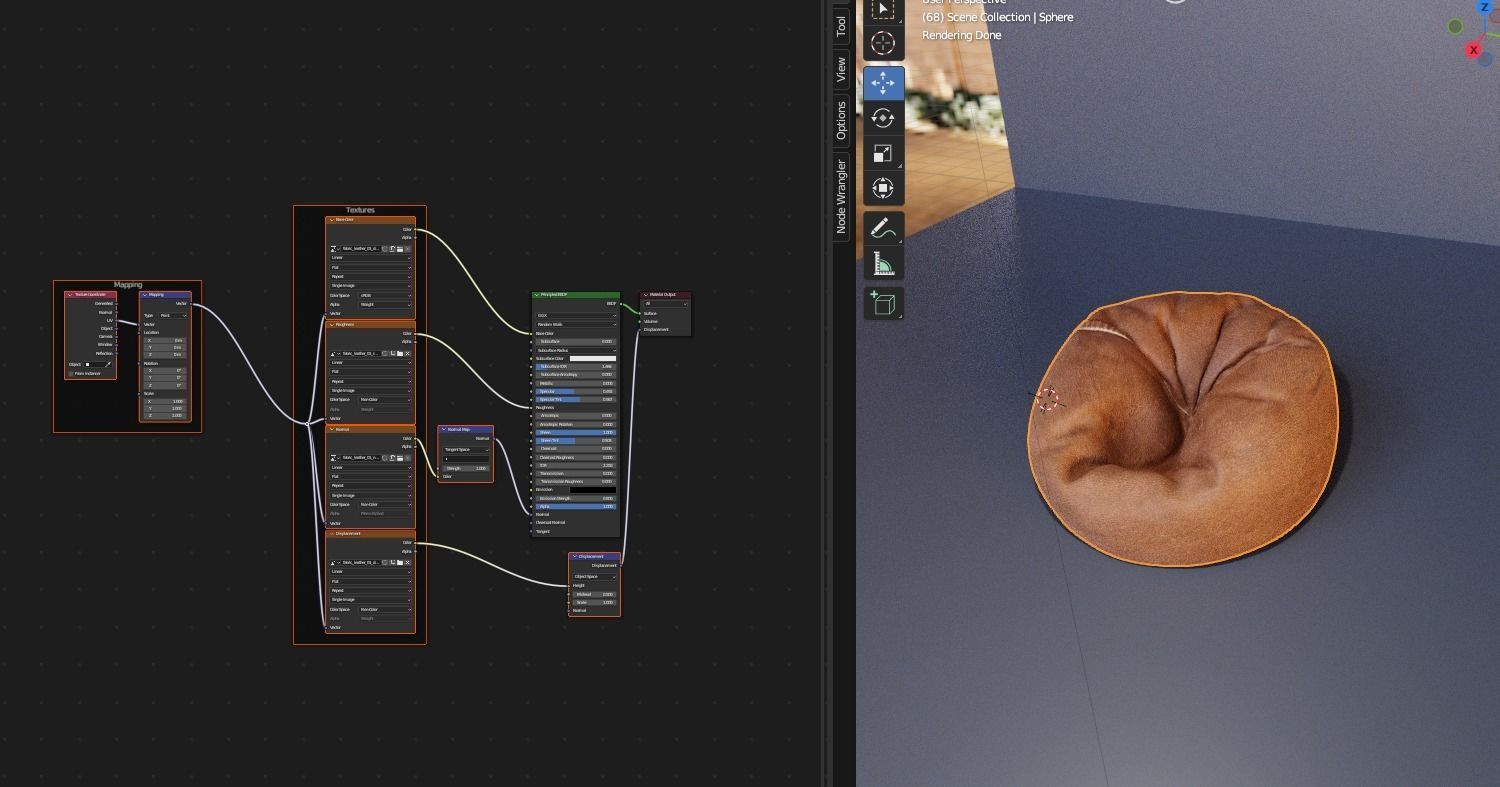Open the image folder in Base Color node
The height and width of the screenshot is (787, 1500).
point(400,249)
